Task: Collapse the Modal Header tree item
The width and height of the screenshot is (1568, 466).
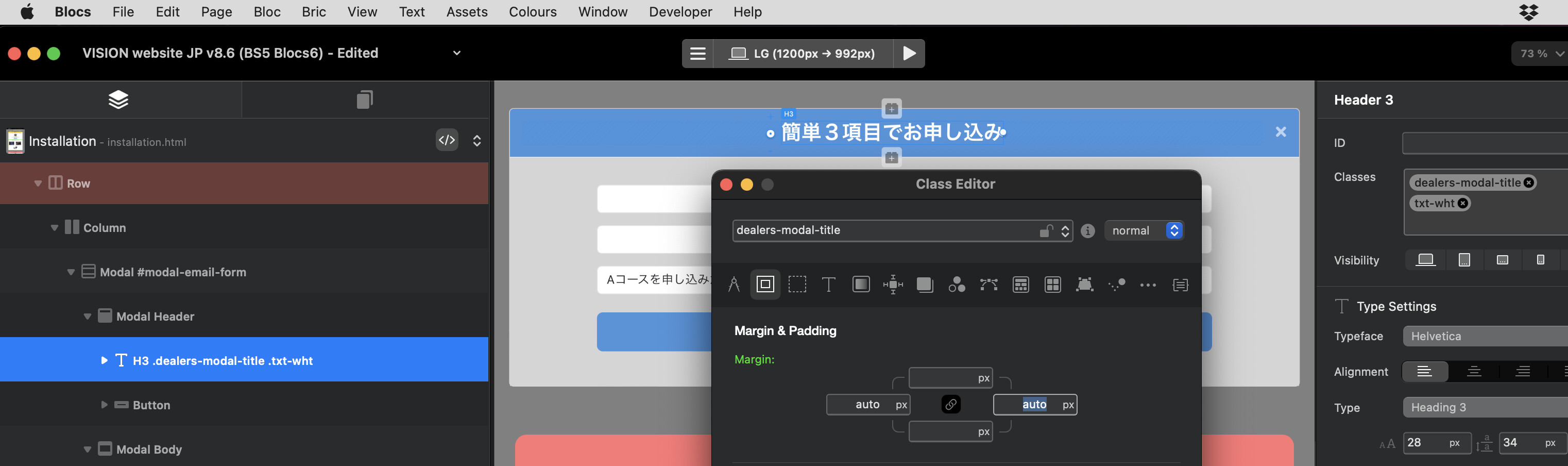Action: tap(88, 317)
